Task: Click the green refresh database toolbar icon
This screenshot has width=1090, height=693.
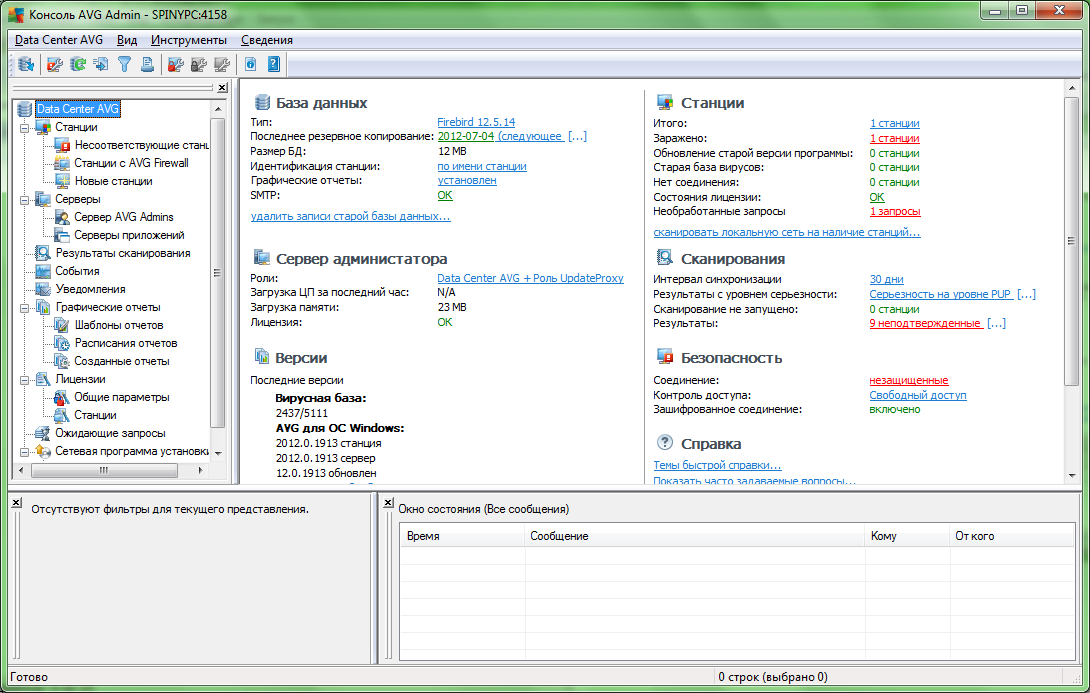Action: (78, 65)
